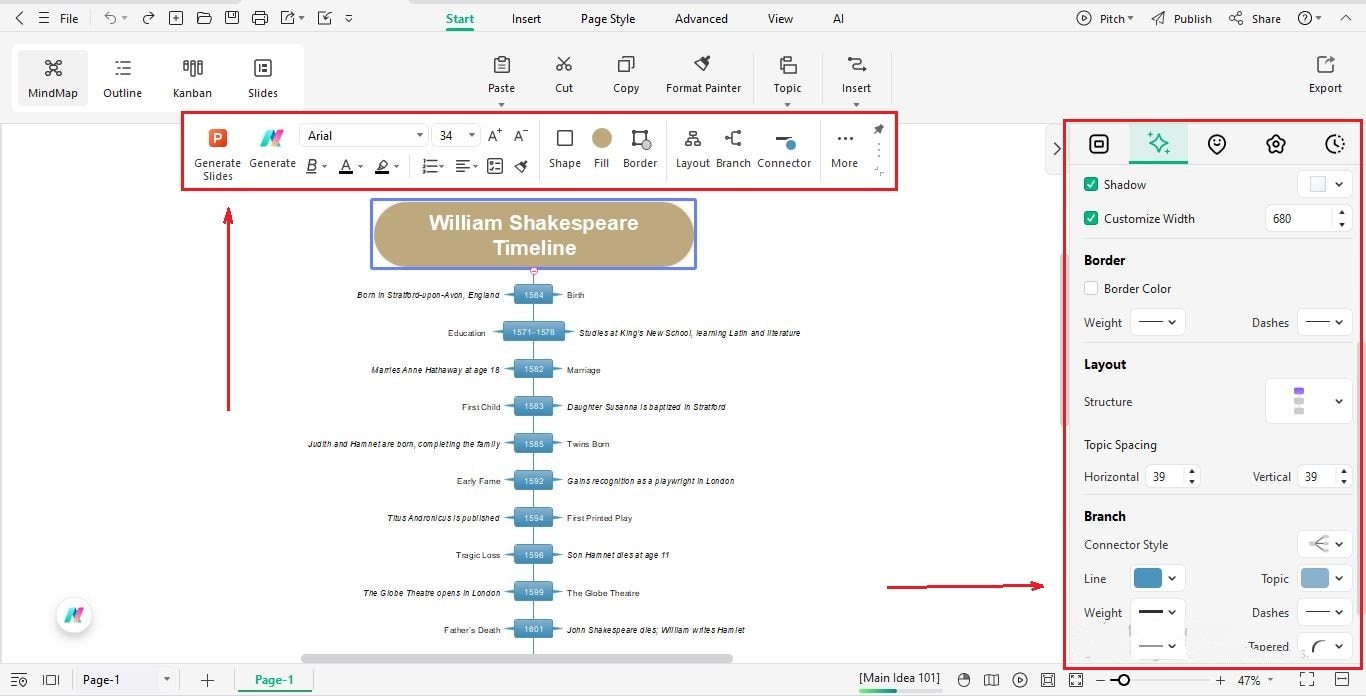Screen dimensions: 1366x696
Task: Activate the Format Painter
Action: tap(703, 75)
